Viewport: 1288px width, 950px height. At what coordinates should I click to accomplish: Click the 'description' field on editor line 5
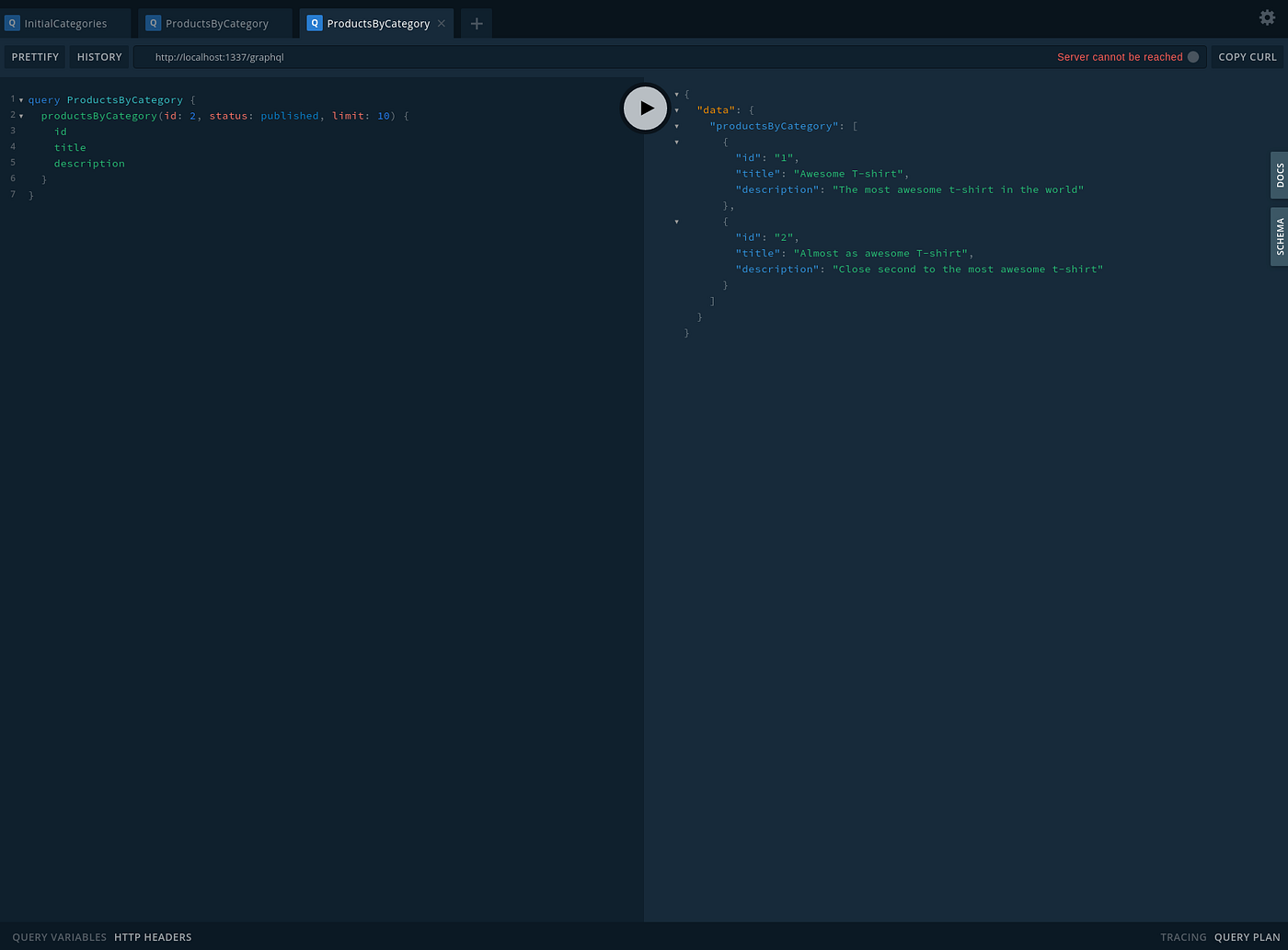click(89, 164)
